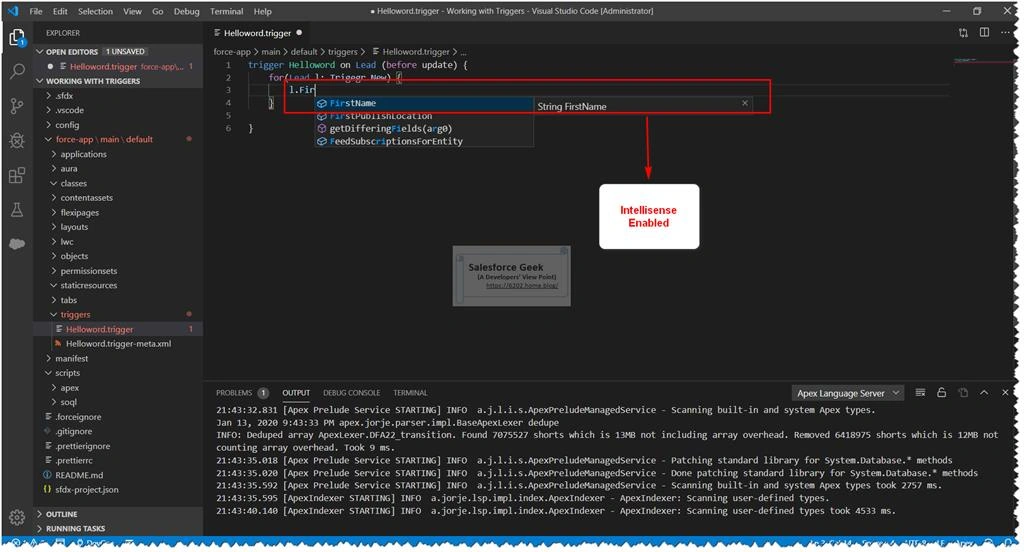Expand the objects folder
This screenshot has width=1024, height=552.
(118, 256)
